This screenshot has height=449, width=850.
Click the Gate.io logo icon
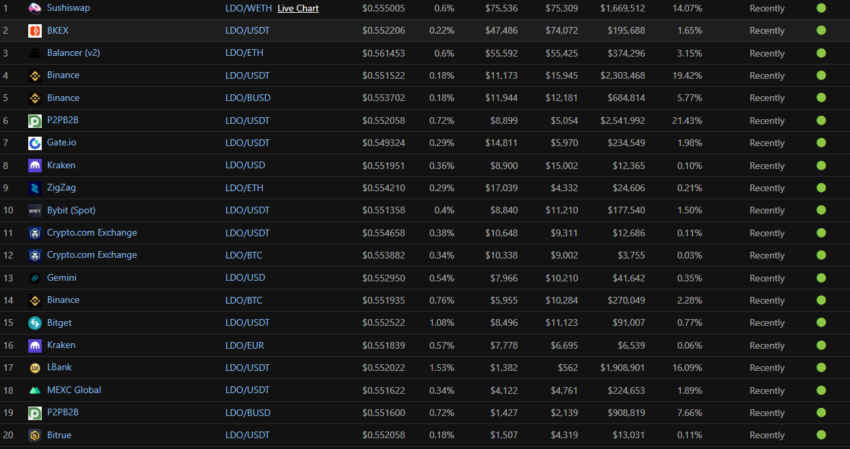click(x=35, y=143)
